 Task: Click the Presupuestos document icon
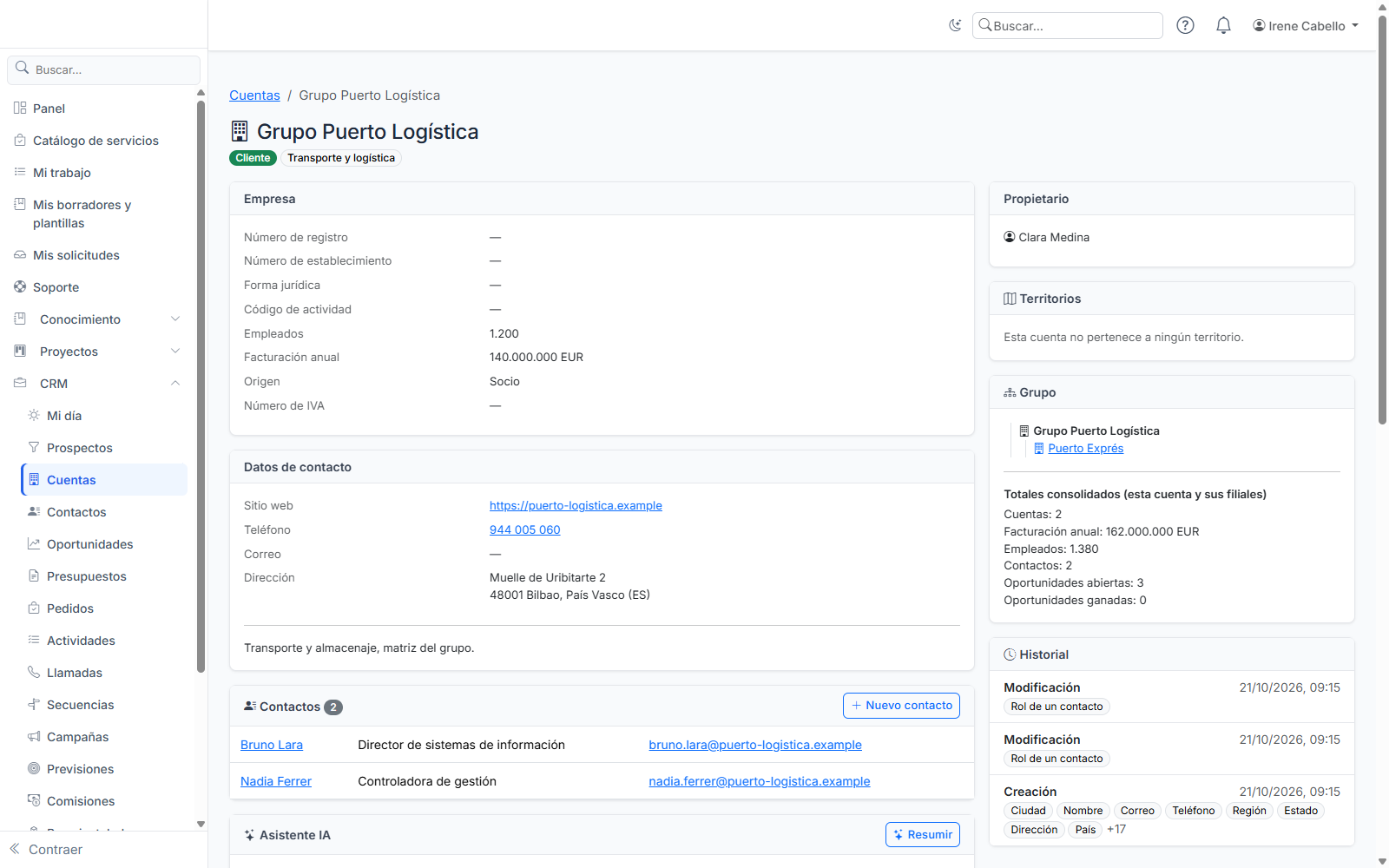click(34, 576)
